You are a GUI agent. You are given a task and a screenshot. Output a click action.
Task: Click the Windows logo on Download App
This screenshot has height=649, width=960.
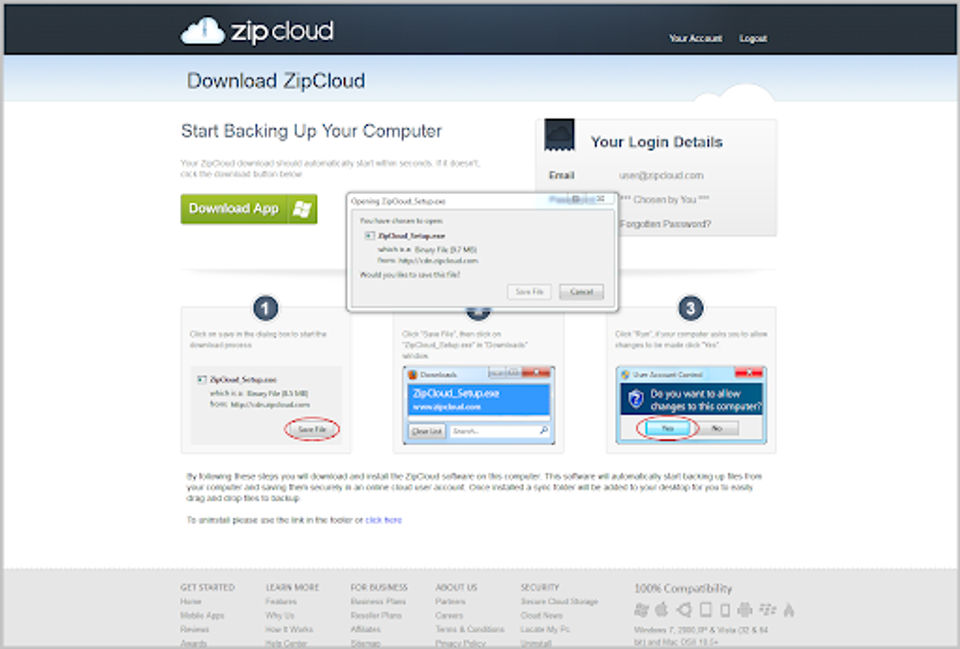click(x=302, y=209)
